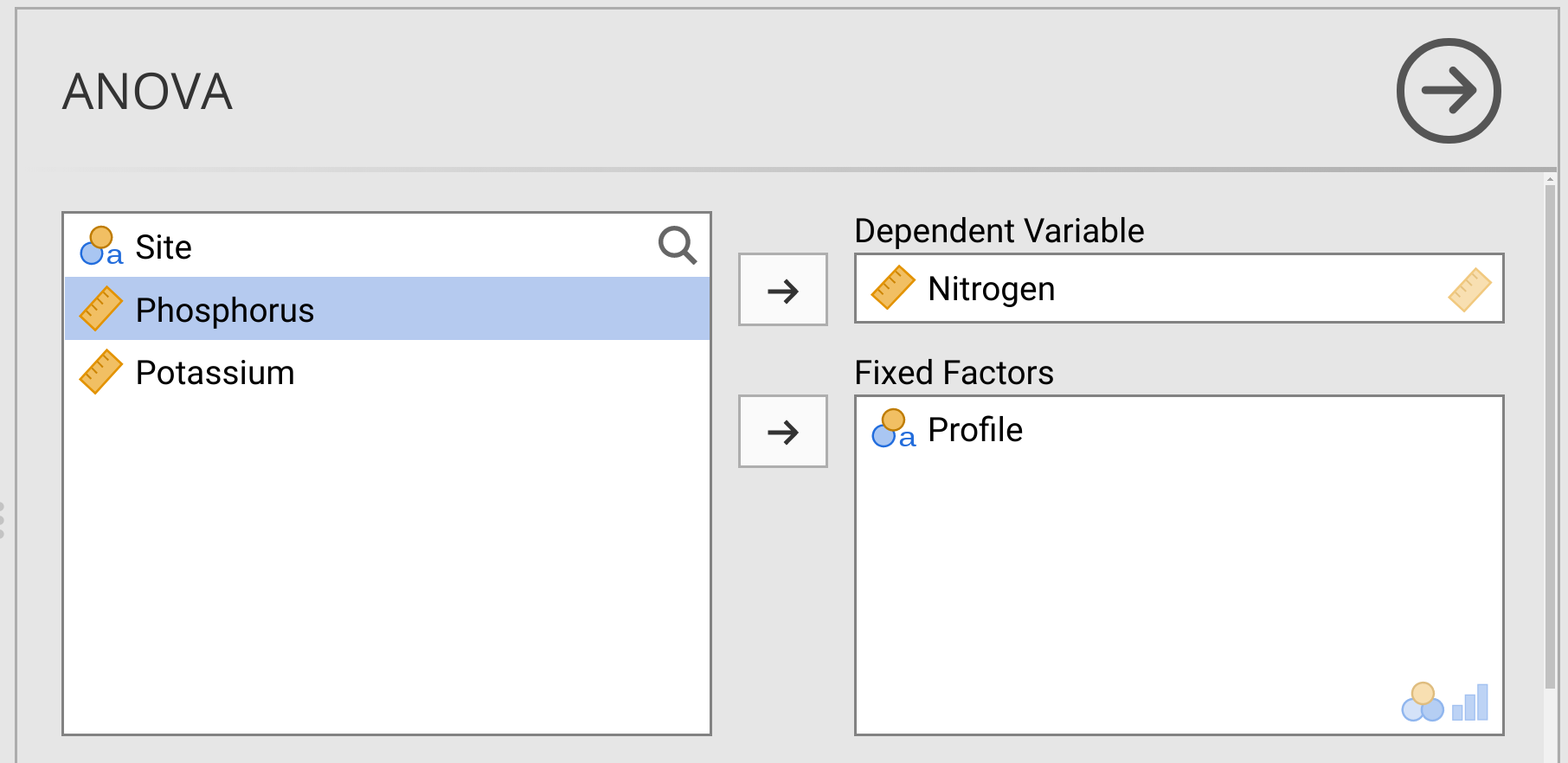The height and width of the screenshot is (763, 1568).
Task: Select the Site variable in the list
Action: click(164, 247)
